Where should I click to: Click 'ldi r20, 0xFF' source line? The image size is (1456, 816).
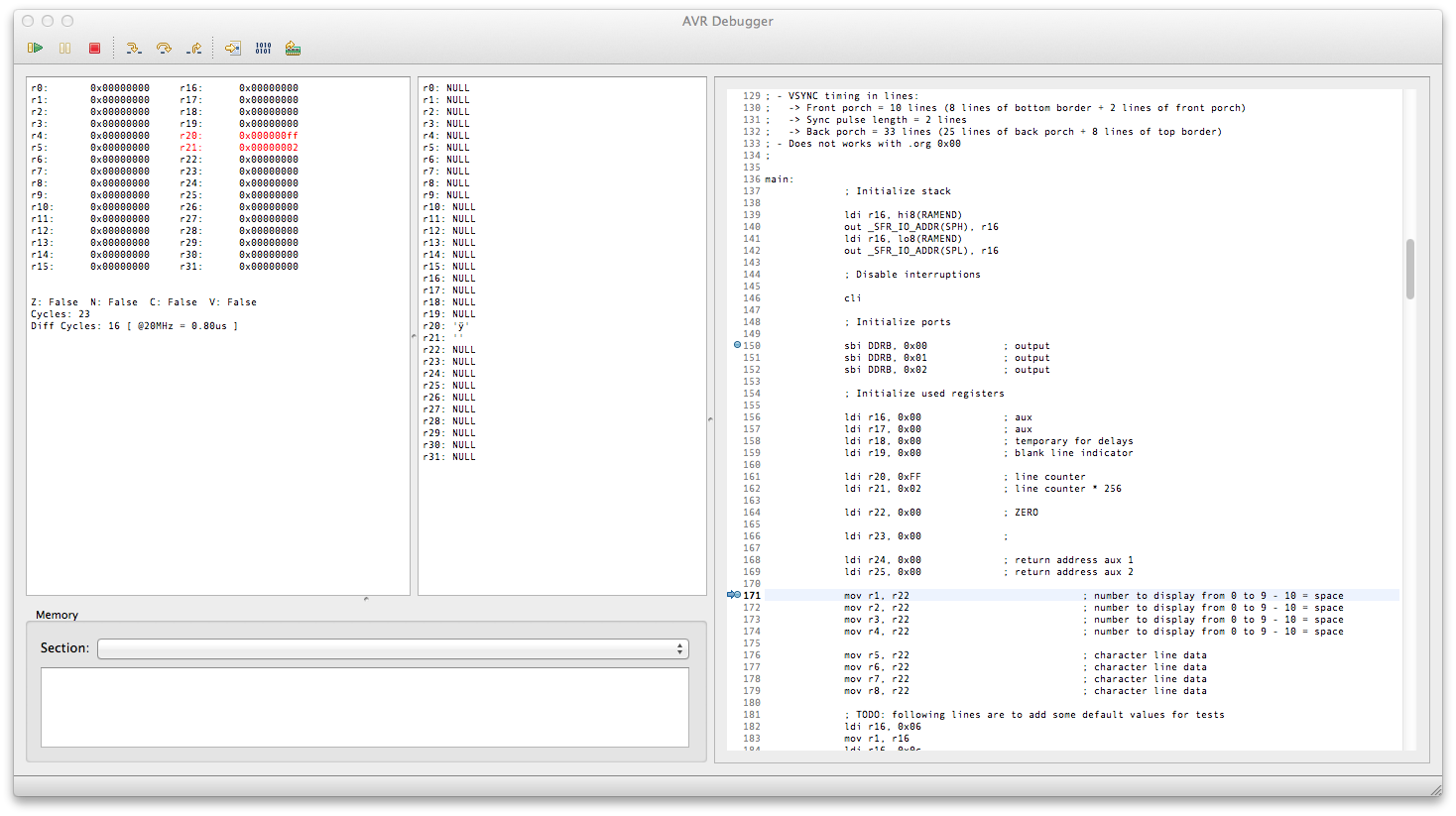pos(883,477)
